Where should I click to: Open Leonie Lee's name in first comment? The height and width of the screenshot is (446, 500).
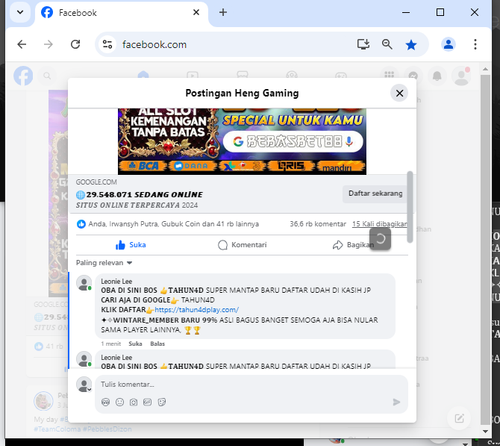tap(116, 281)
